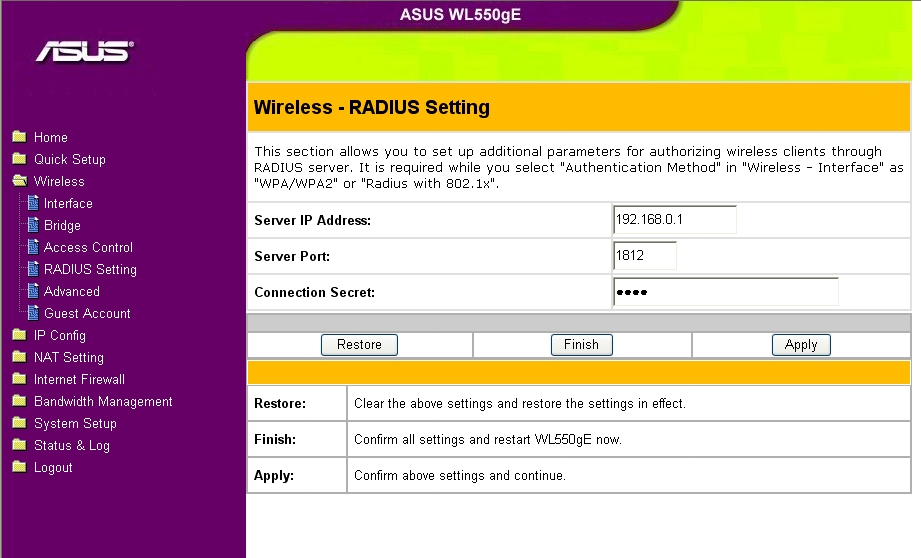Focus the Server IP Address field
This screenshot has width=921, height=558.
674,220
